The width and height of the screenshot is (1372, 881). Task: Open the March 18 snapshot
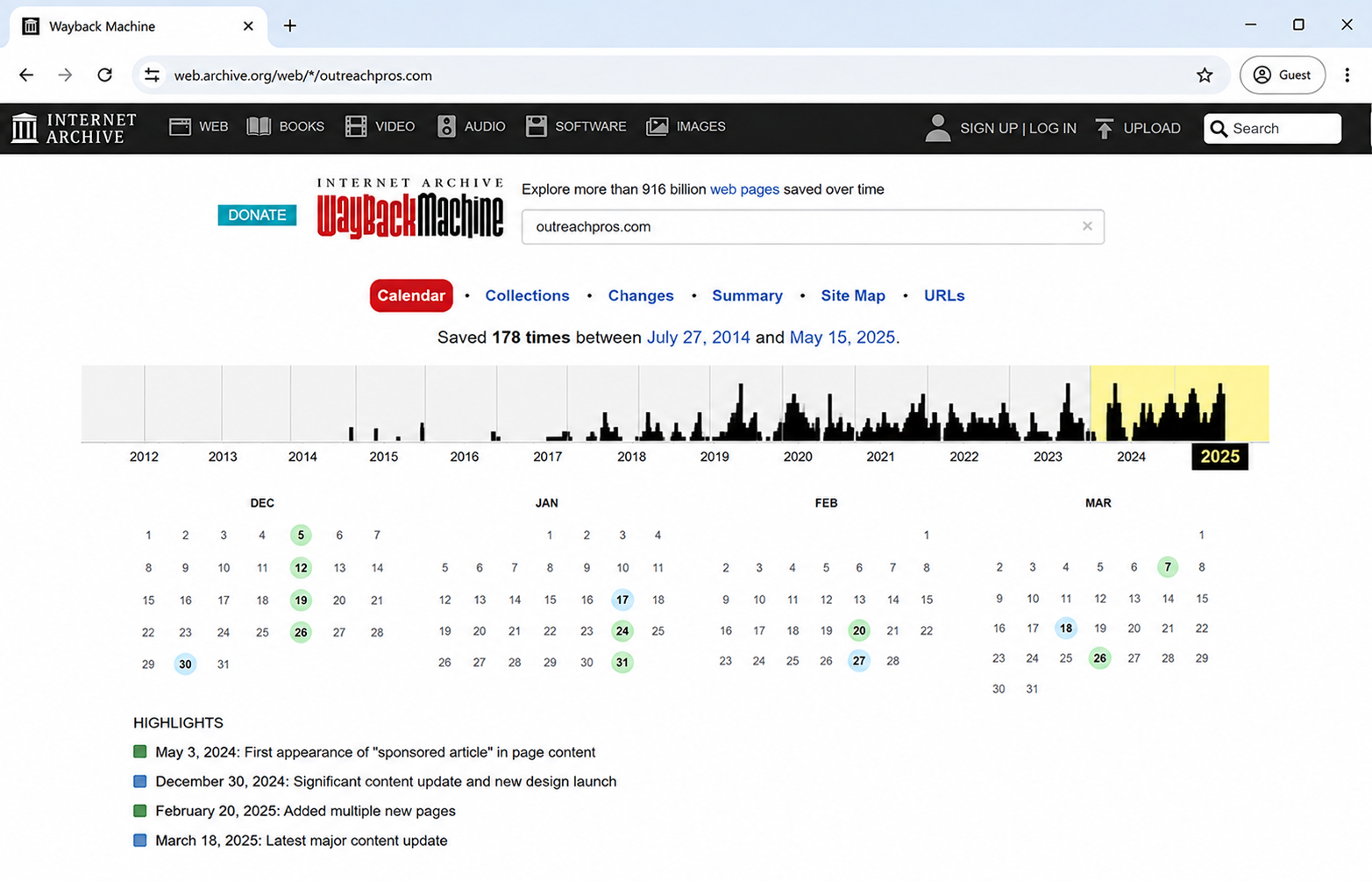(1066, 629)
